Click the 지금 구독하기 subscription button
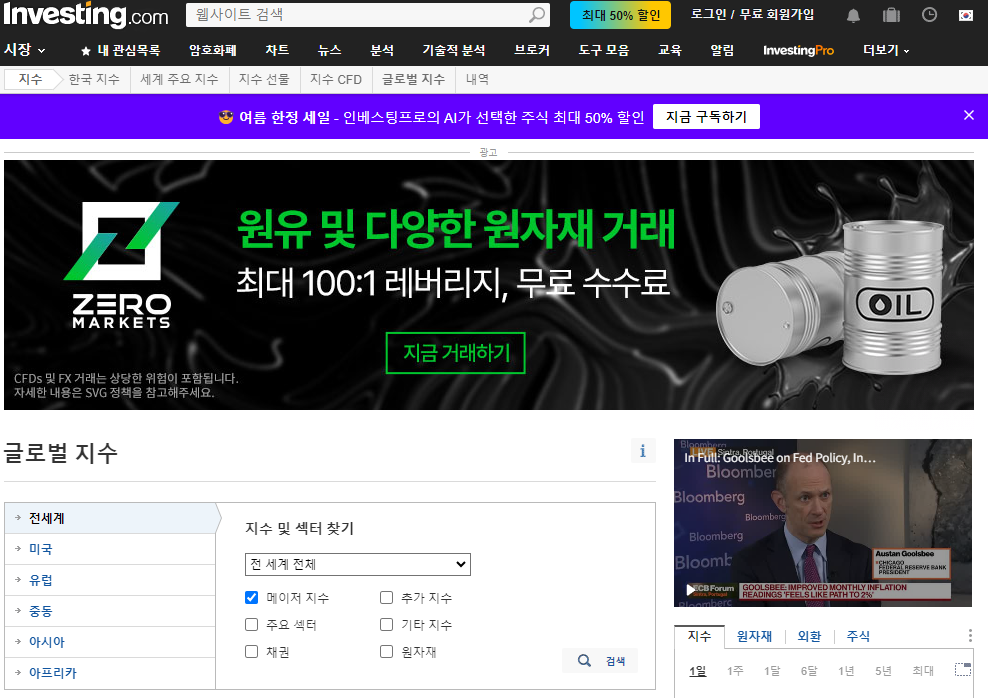Screen dimensions: 988x698 pyautogui.click(x=705, y=116)
